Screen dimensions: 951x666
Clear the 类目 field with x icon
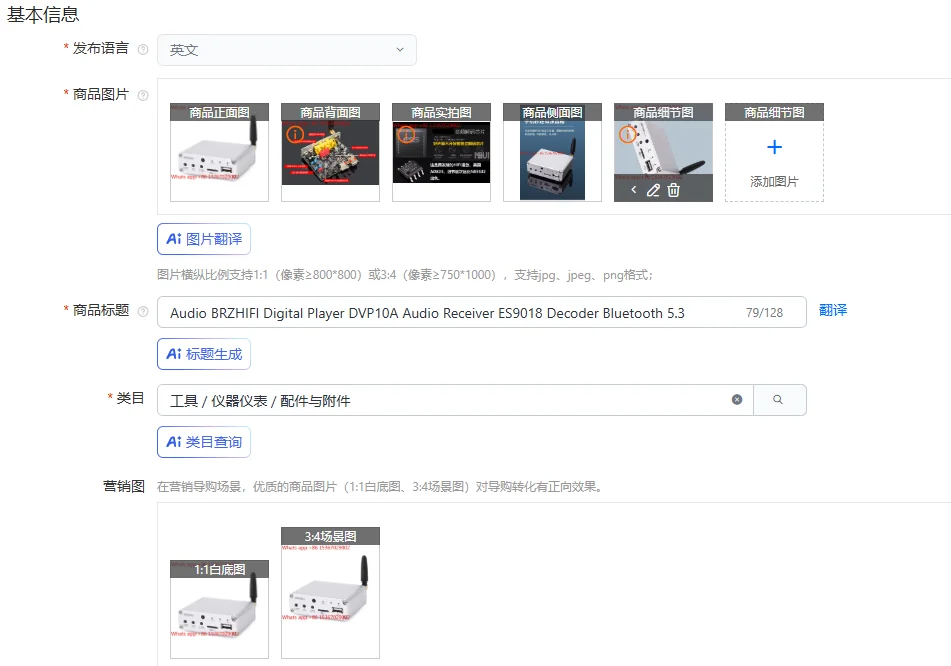click(x=737, y=400)
